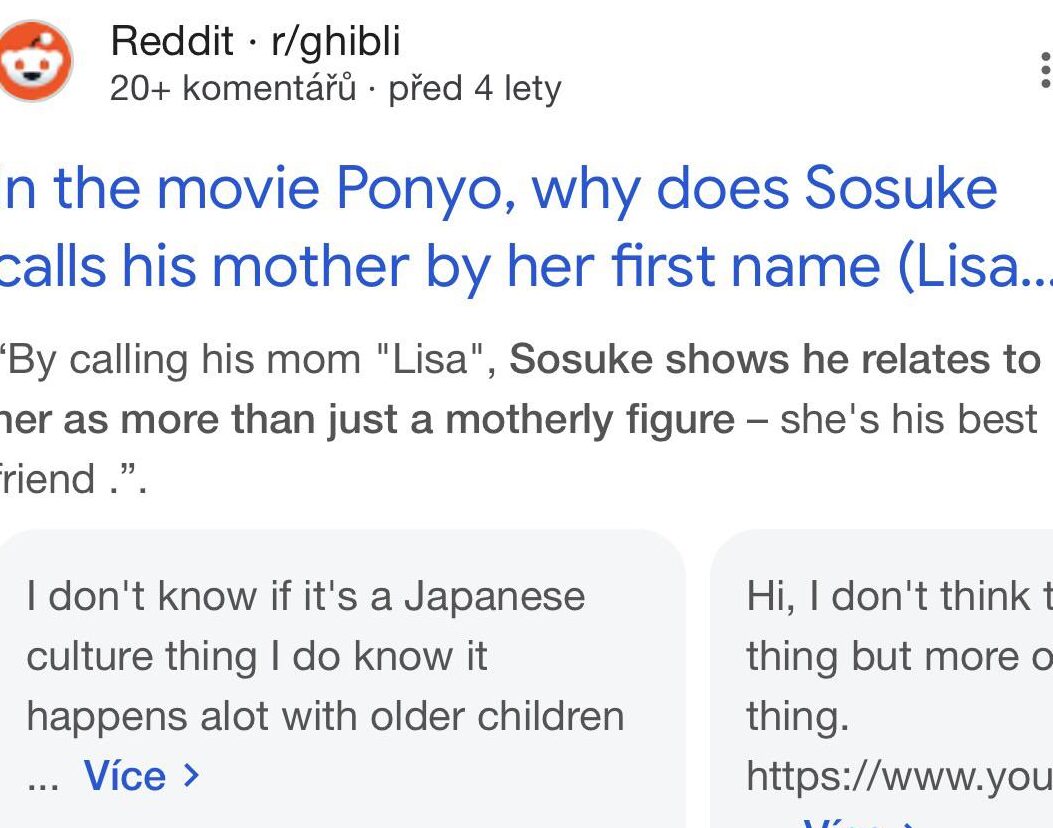This screenshot has width=1053, height=828.
Task: Open the "I don't know if it's a Japanese" card
Action: [305, 596]
